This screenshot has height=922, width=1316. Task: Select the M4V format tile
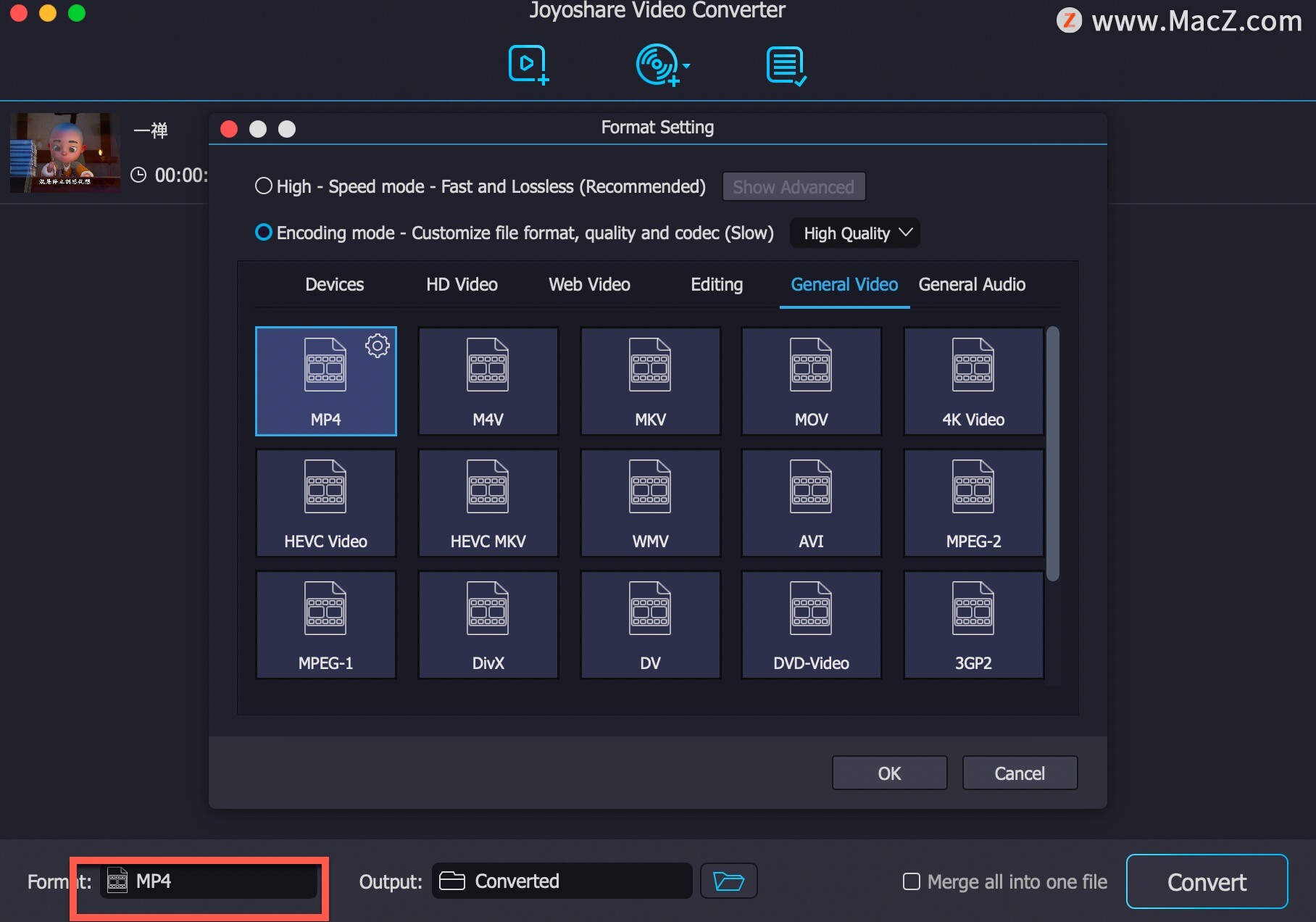coord(488,381)
